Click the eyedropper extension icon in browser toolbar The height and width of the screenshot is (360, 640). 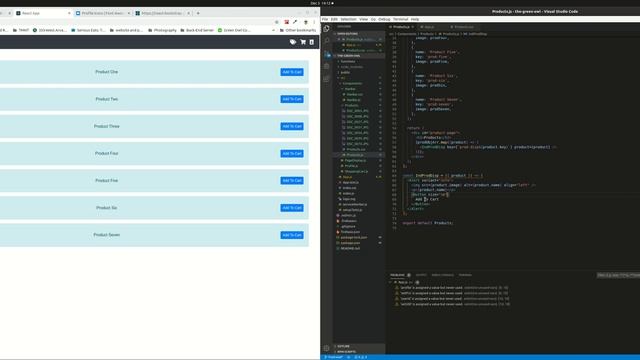(x=295, y=22)
